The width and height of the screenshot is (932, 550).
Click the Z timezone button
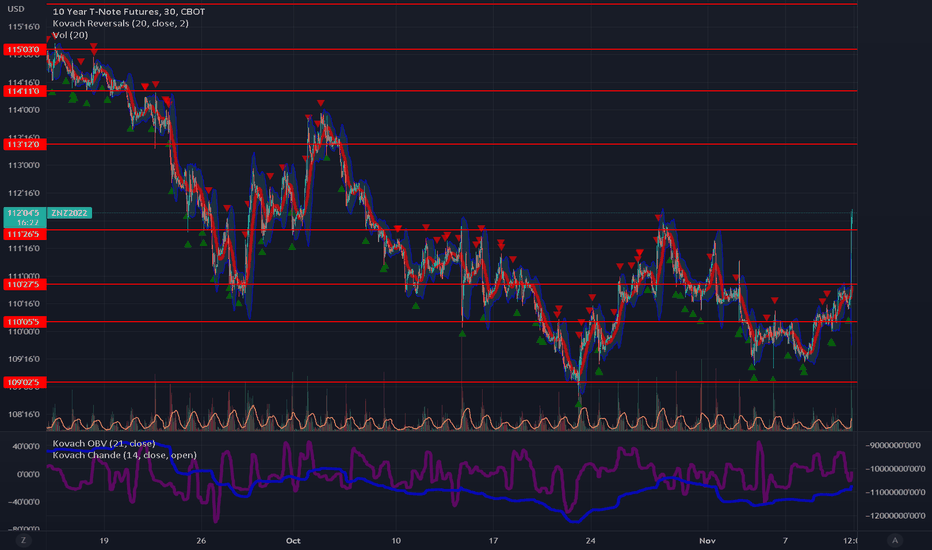coord(24,540)
